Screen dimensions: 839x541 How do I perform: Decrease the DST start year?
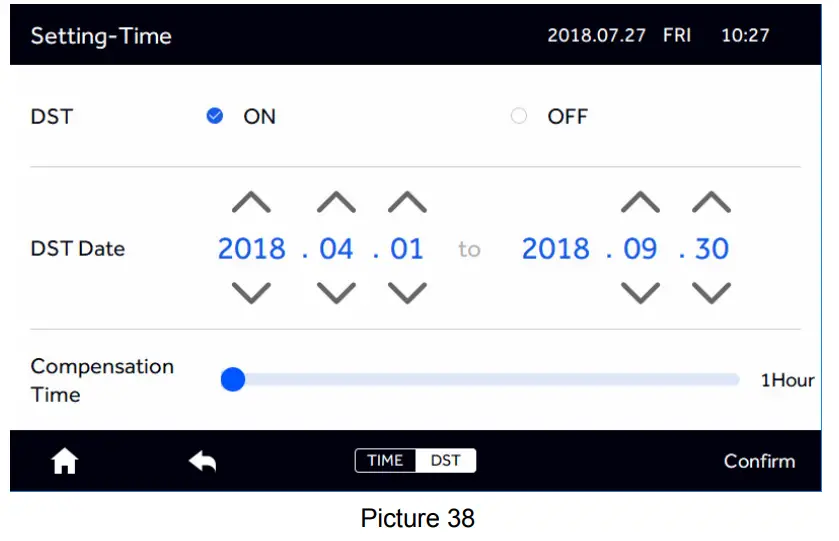251,293
